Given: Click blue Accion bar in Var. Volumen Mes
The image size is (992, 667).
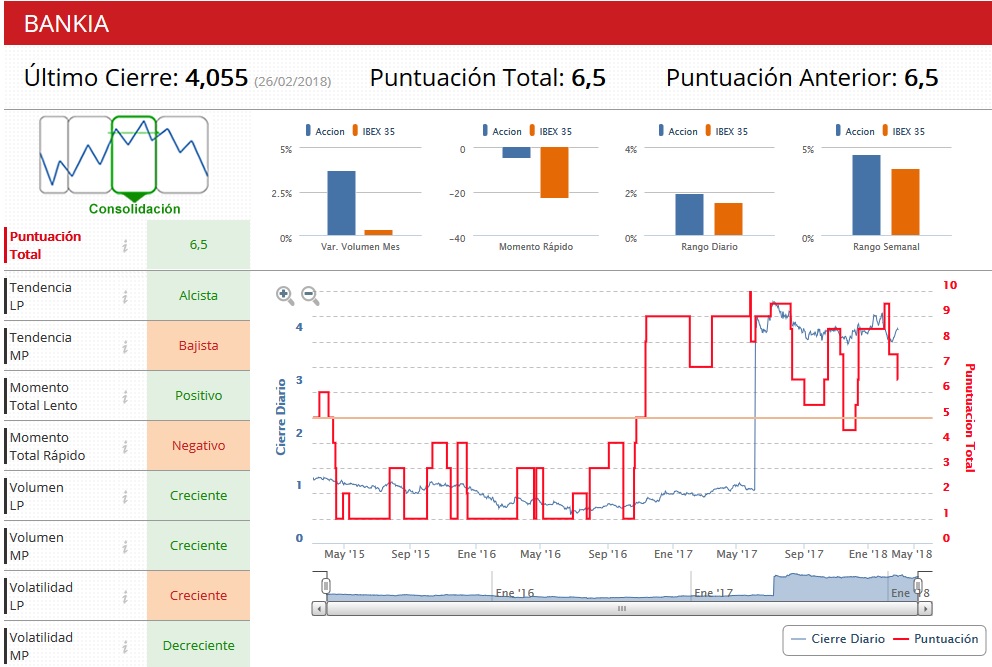Looking at the screenshot, I should tap(341, 203).
